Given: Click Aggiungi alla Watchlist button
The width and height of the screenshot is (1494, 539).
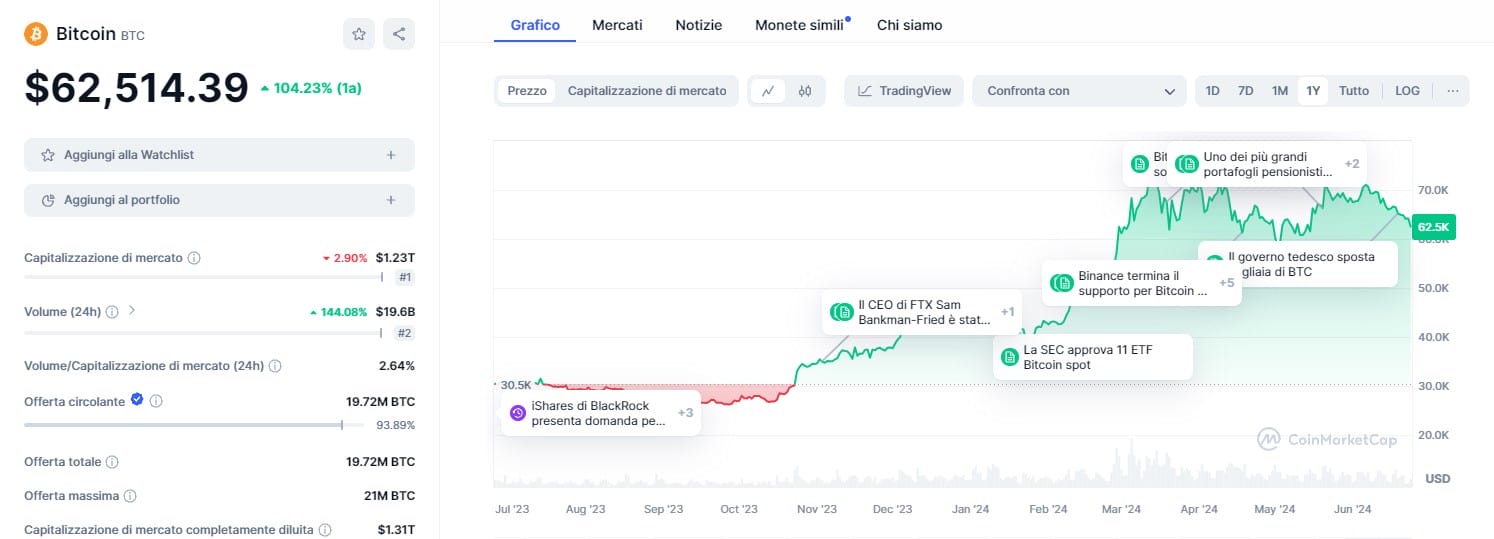Looking at the screenshot, I should point(219,155).
